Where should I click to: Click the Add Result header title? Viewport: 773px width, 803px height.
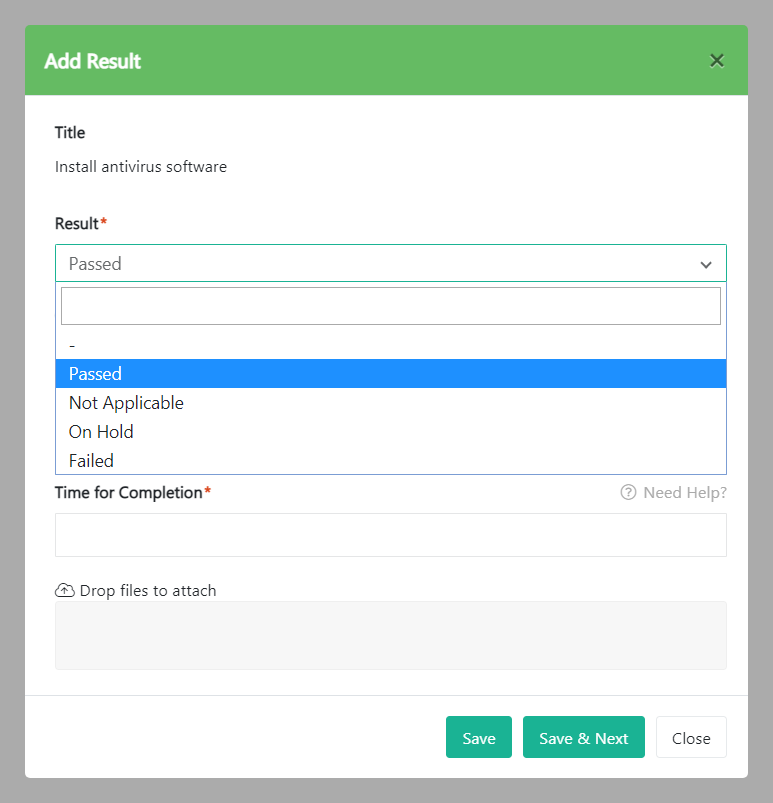tap(93, 61)
